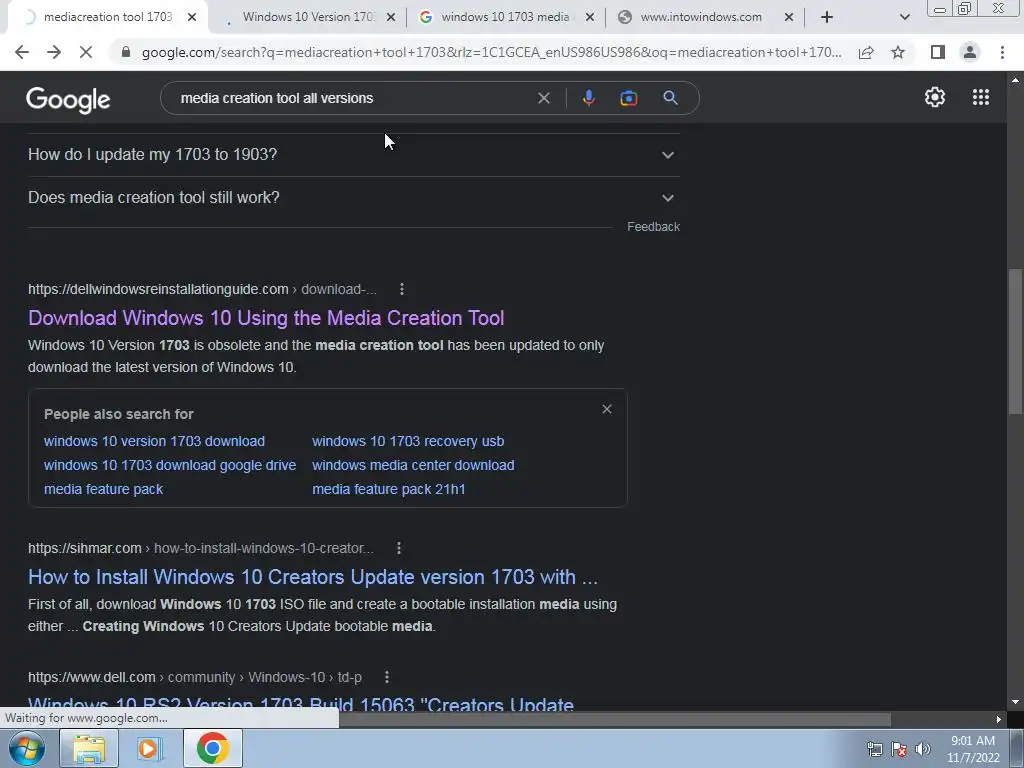Image resolution: width=1024 pixels, height=768 pixels.
Task: Click the scrollbar down arrow
Action: (1015, 702)
